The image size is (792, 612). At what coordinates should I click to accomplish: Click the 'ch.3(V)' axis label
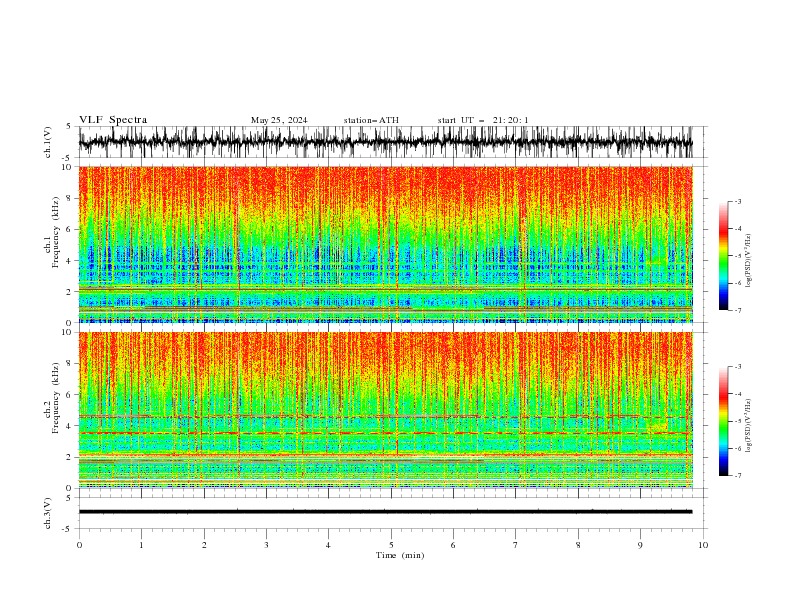[48, 513]
